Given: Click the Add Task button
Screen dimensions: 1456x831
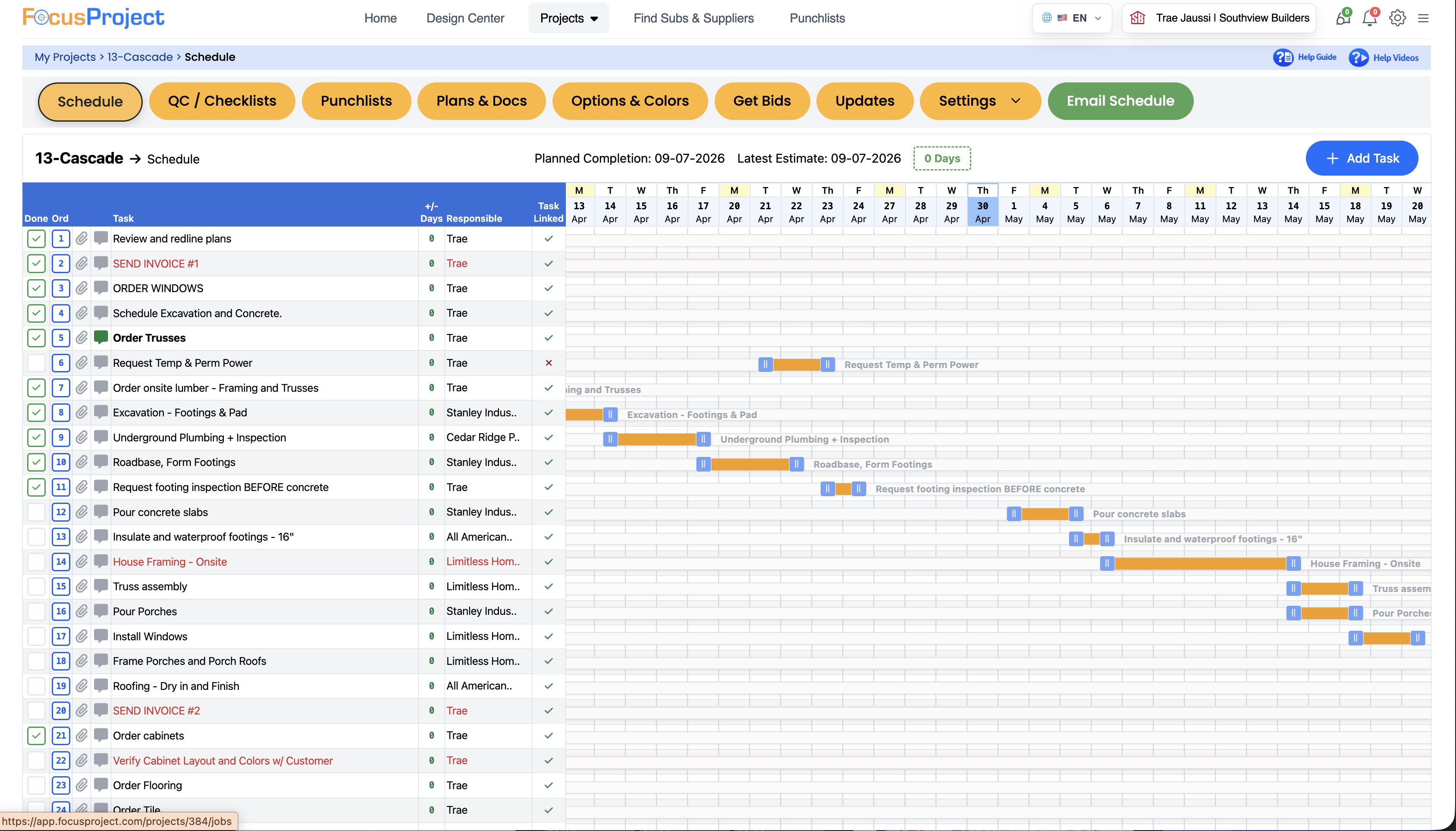Looking at the screenshot, I should (x=1362, y=158).
